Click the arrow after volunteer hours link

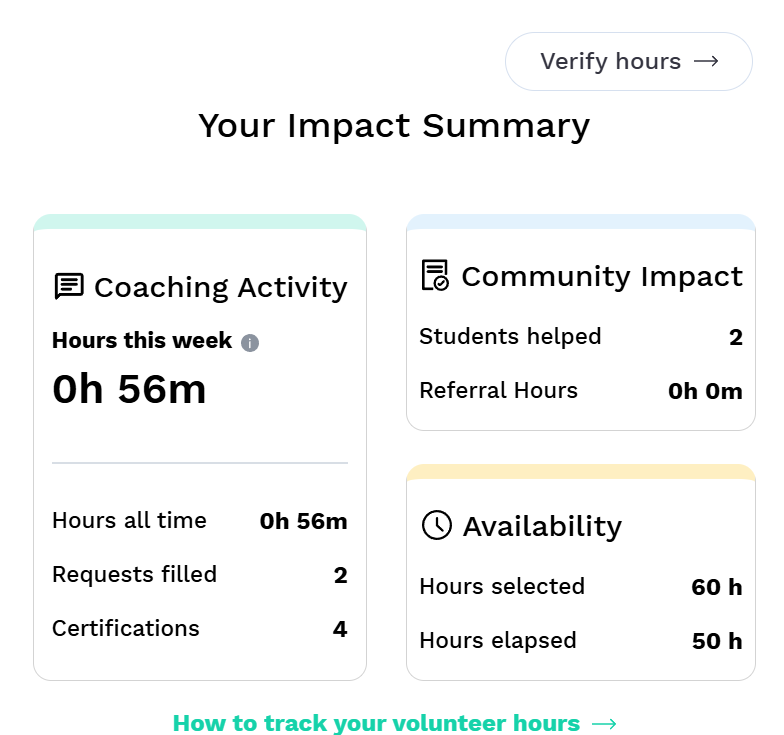point(604,723)
